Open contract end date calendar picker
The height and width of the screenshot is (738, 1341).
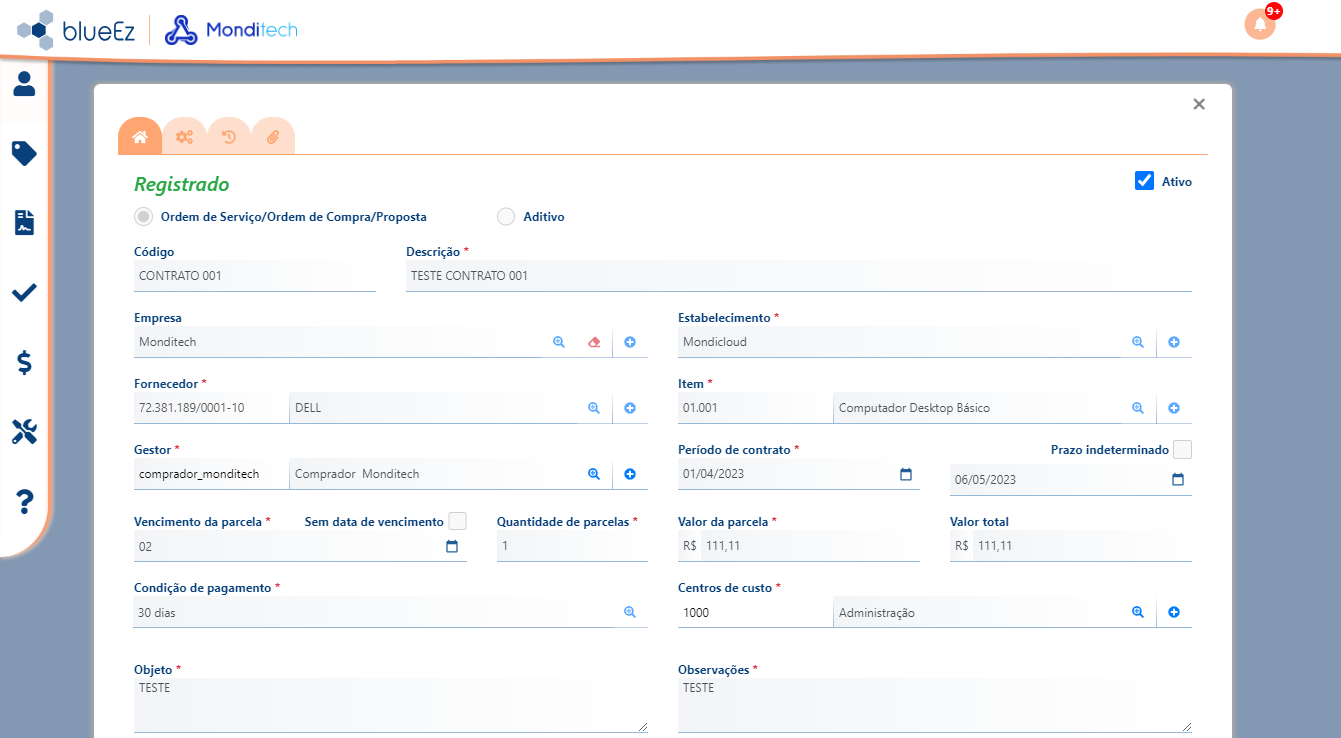pyautogui.click(x=1178, y=480)
